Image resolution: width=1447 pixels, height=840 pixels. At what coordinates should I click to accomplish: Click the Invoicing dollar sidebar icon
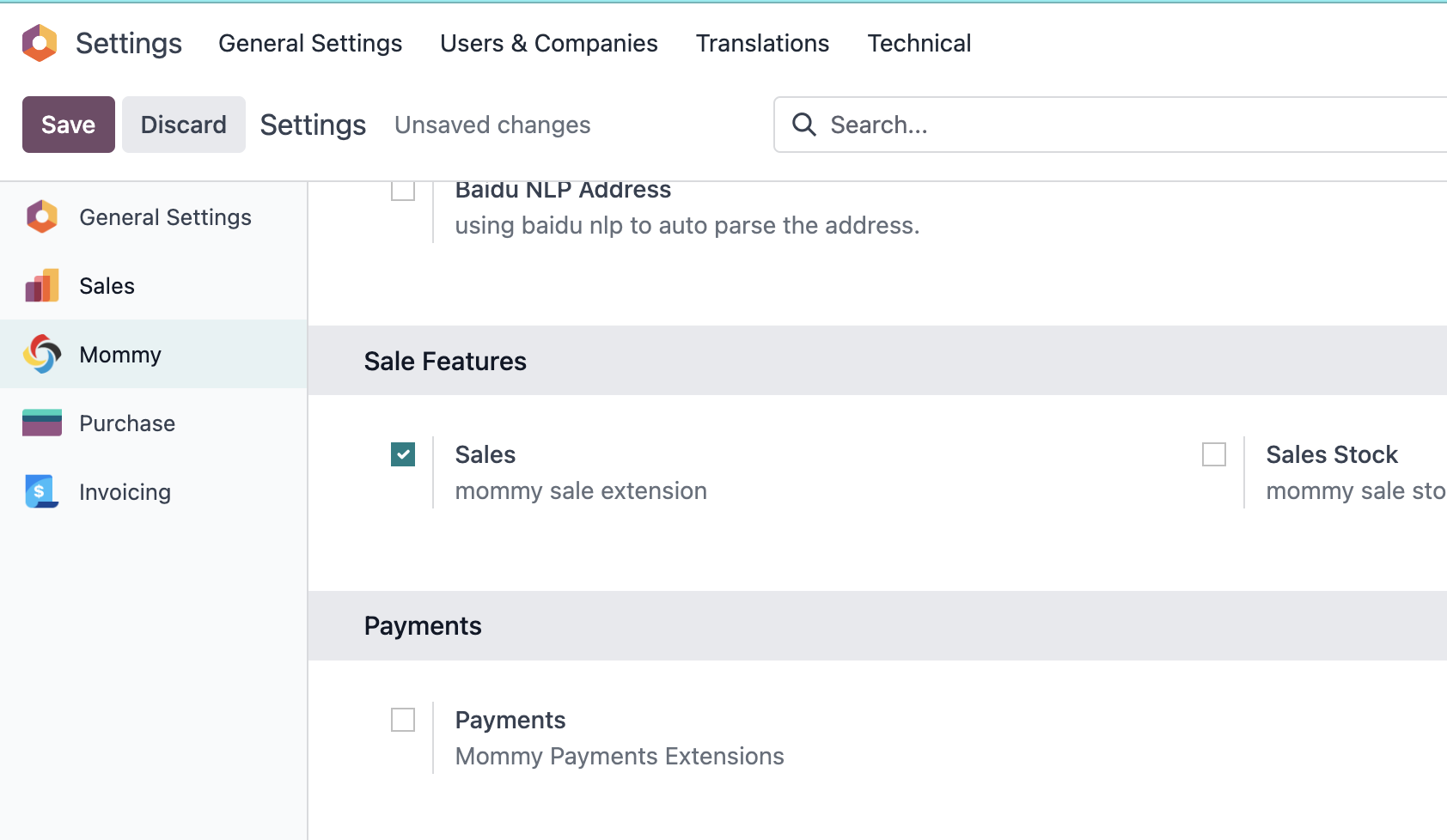coord(42,491)
